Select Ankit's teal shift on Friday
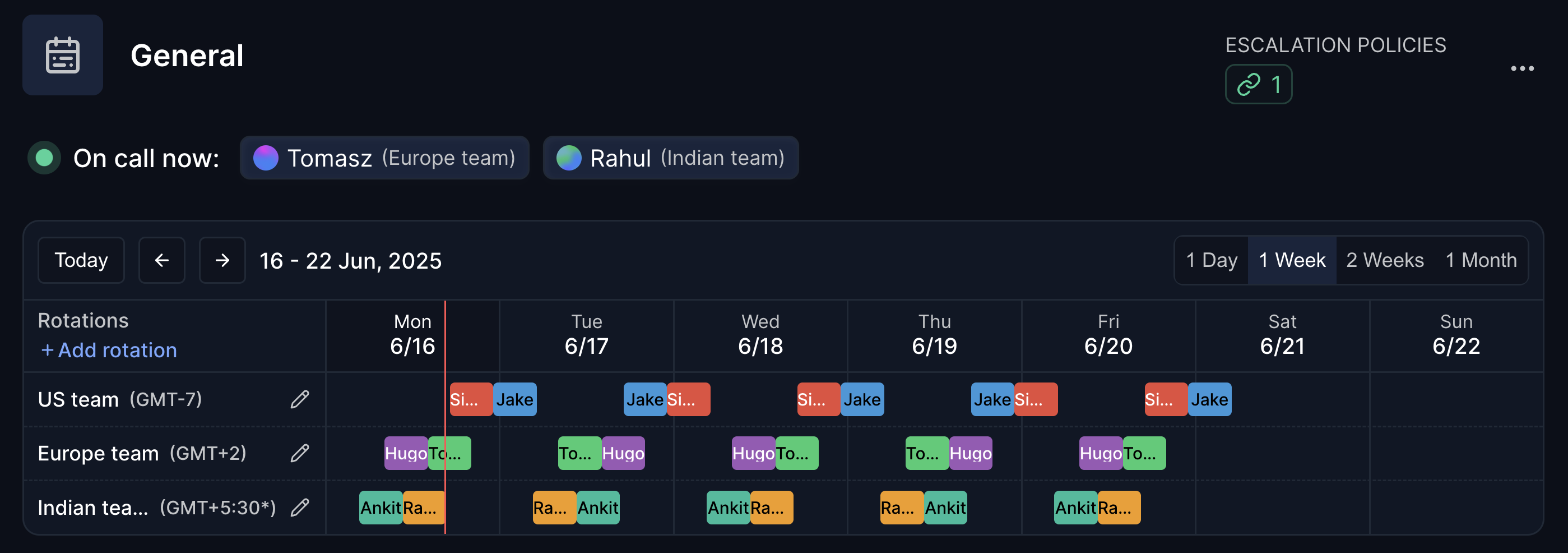Viewport: 1568px width, 553px height. coord(1075,508)
